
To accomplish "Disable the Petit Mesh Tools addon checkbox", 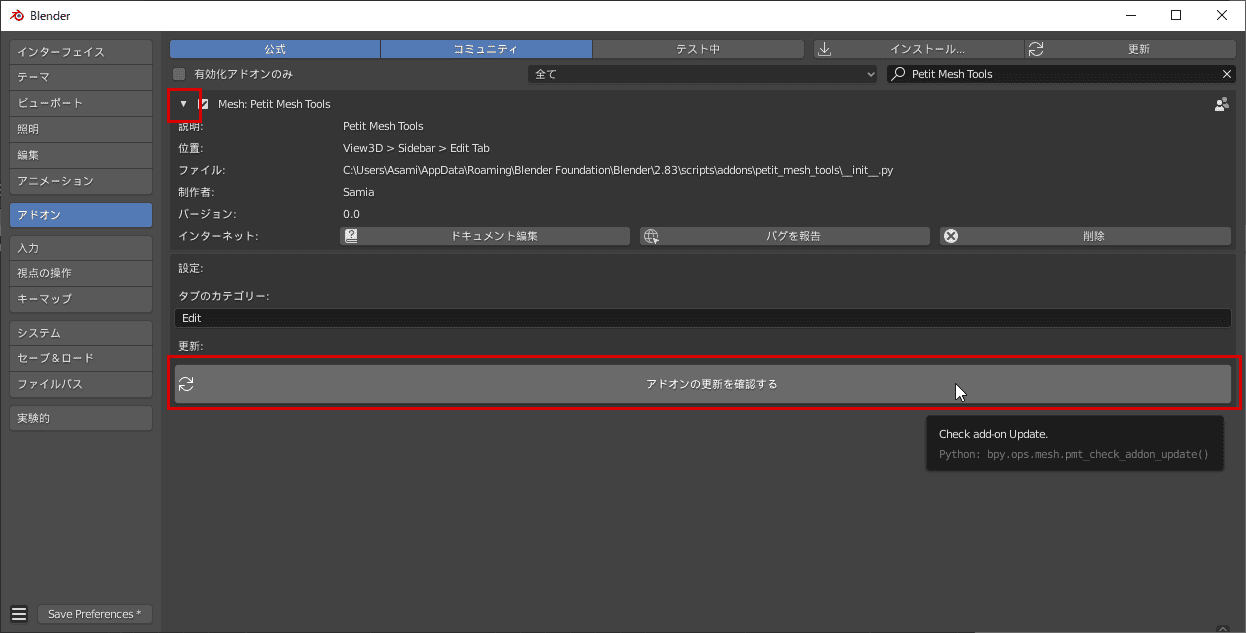I will pyautogui.click(x=204, y=104).
